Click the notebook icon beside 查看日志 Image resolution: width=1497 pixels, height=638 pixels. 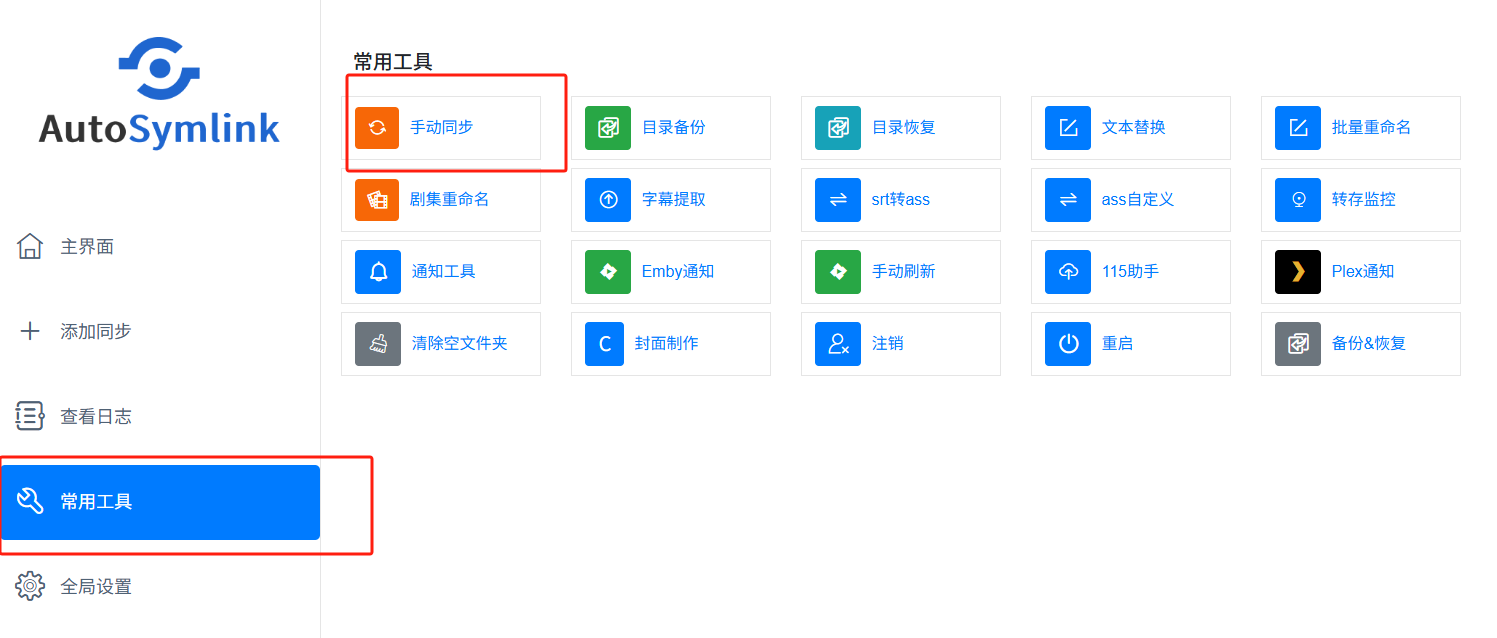tap(30, 416)
